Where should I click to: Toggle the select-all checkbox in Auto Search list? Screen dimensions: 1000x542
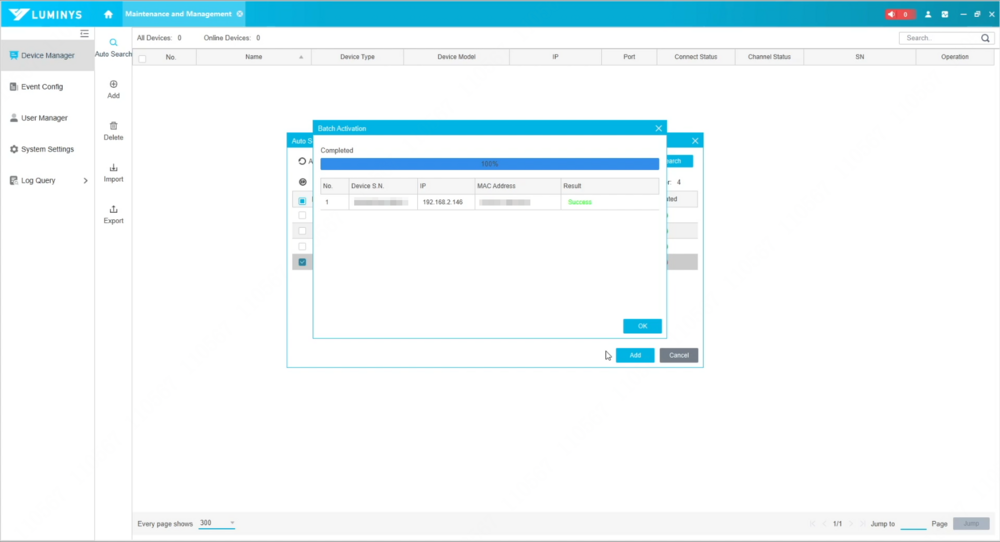point(302,201)
